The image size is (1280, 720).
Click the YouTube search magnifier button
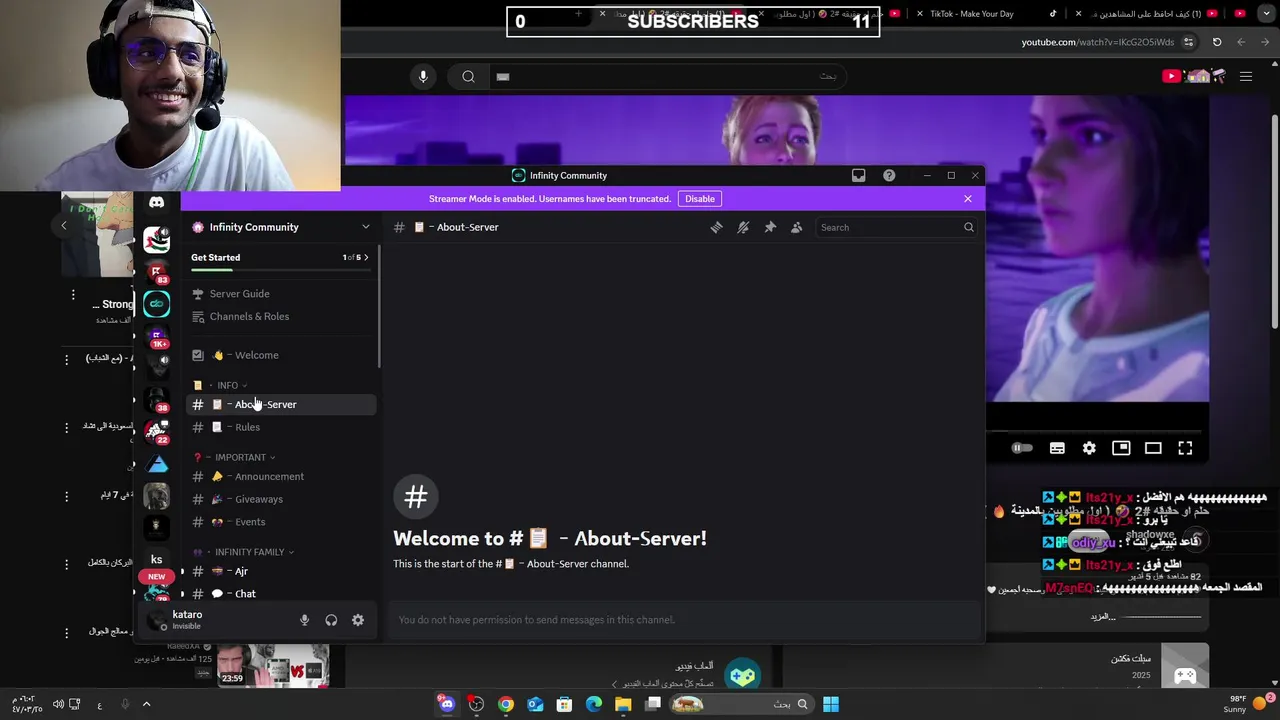tap(468, 76)
